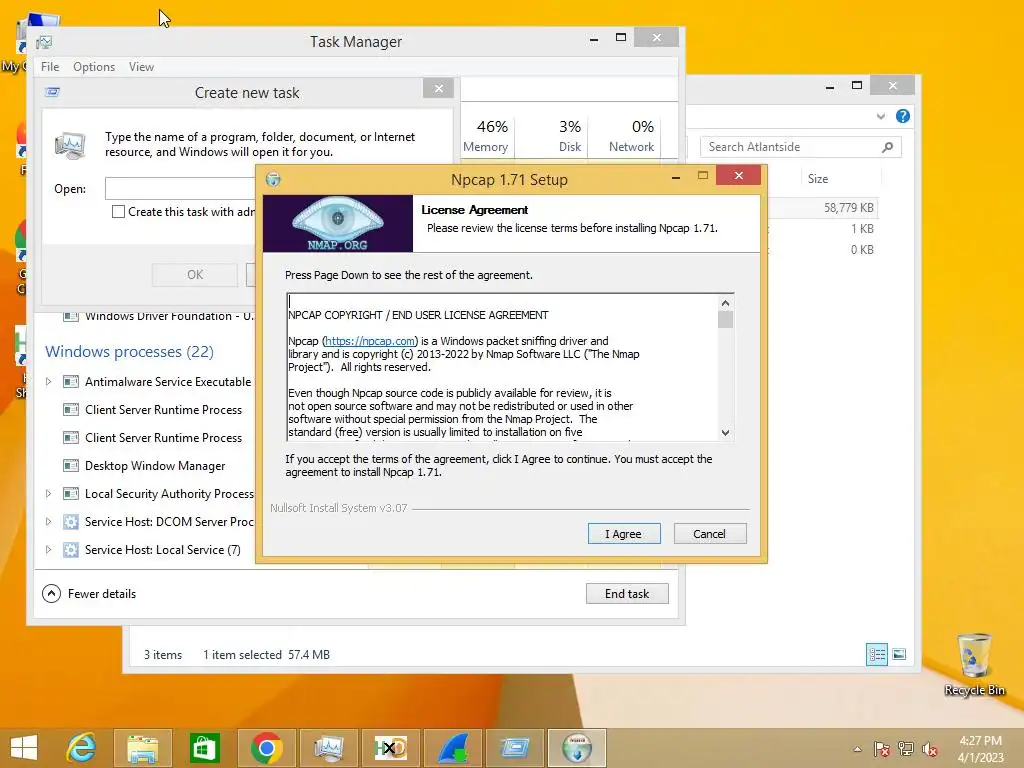
Task: Open the Explorer help icon
Action: pyautogui.click(x=903, y=116)
